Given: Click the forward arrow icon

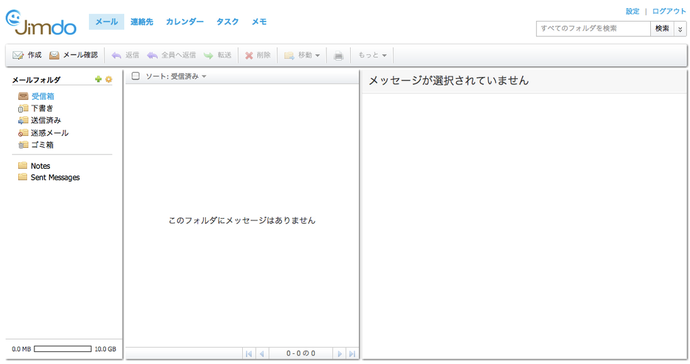Looking at the screenshot, I should coord(208,55).
